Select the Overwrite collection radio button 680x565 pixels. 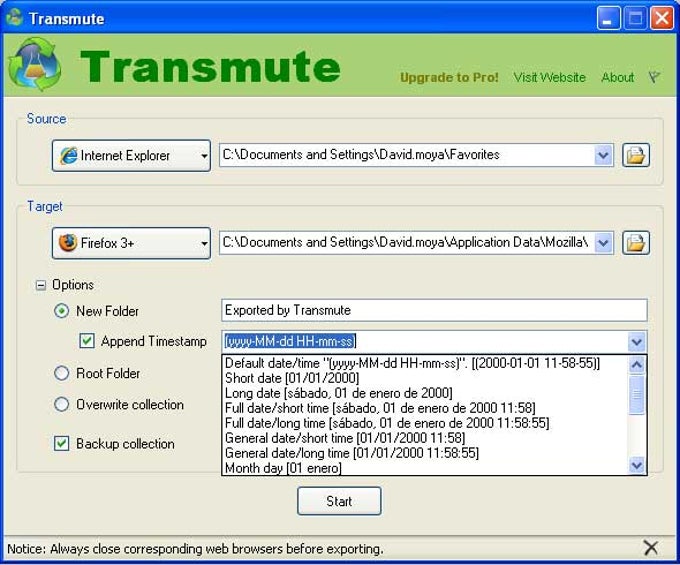[62, 404]
